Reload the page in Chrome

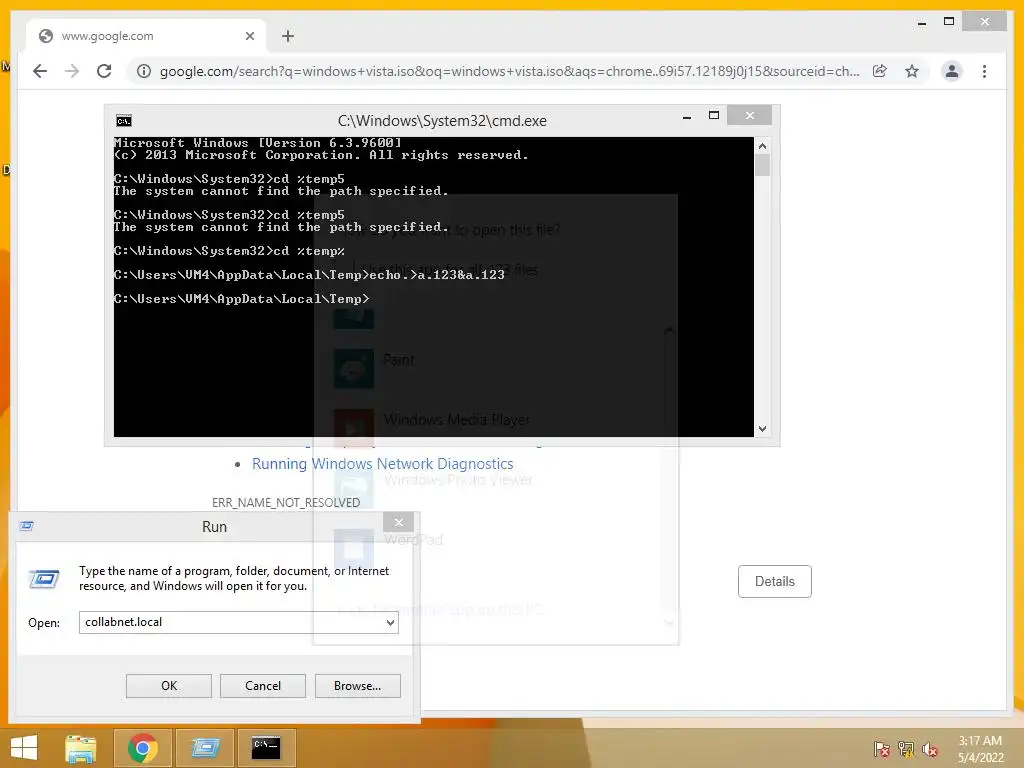coord(104,71)
